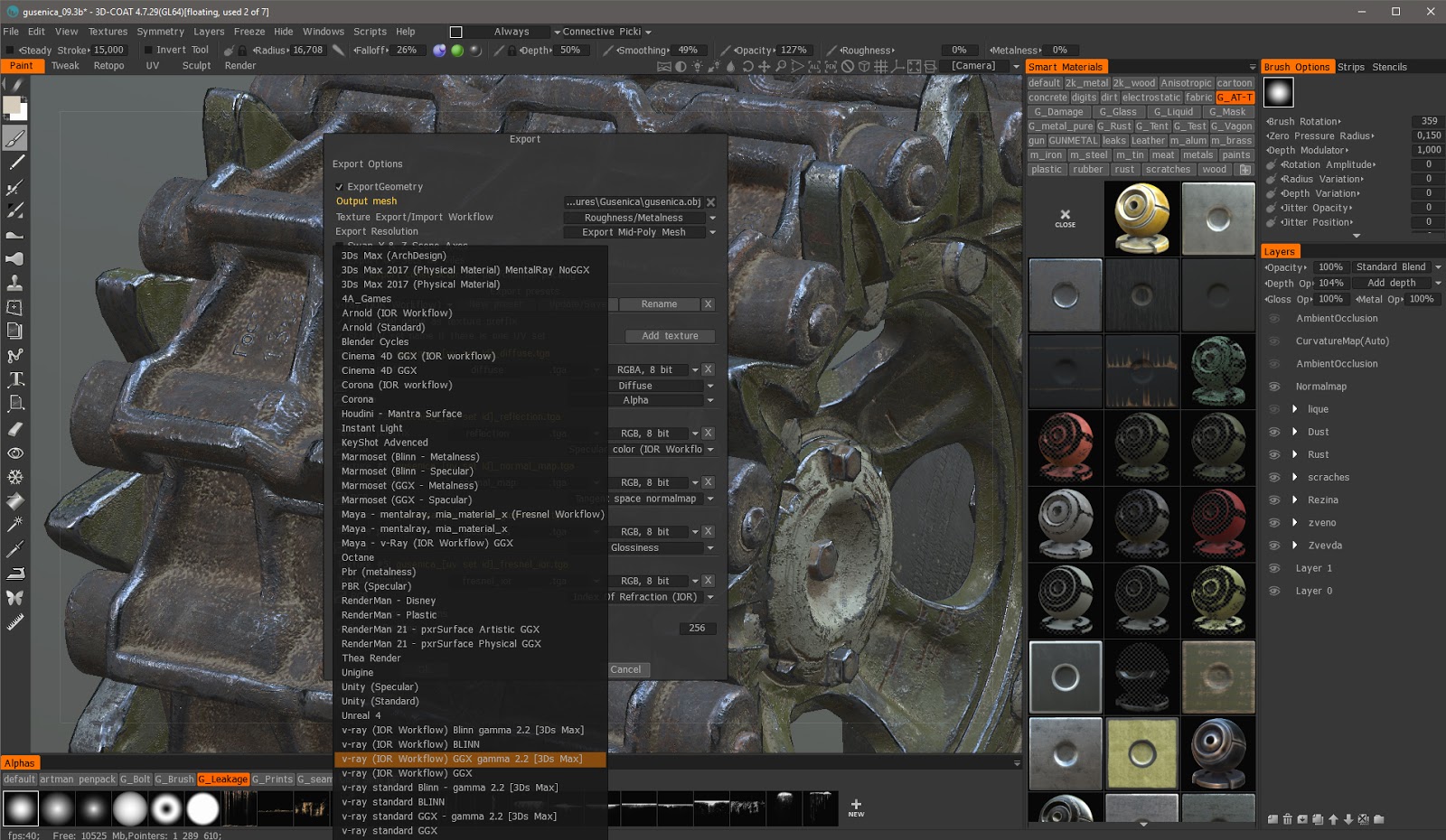Toggle visibility of Dust layer
Screen dimensions: 1446x840
click(1274, 432)
